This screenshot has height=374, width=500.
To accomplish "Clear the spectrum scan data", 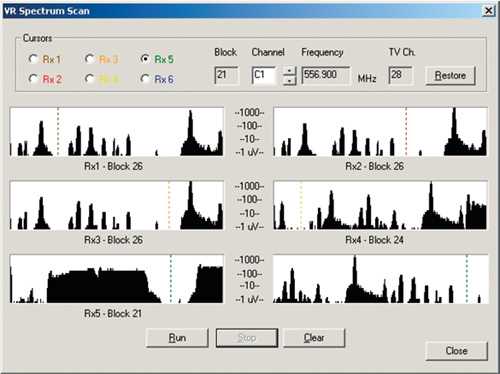I will point(314,338).
